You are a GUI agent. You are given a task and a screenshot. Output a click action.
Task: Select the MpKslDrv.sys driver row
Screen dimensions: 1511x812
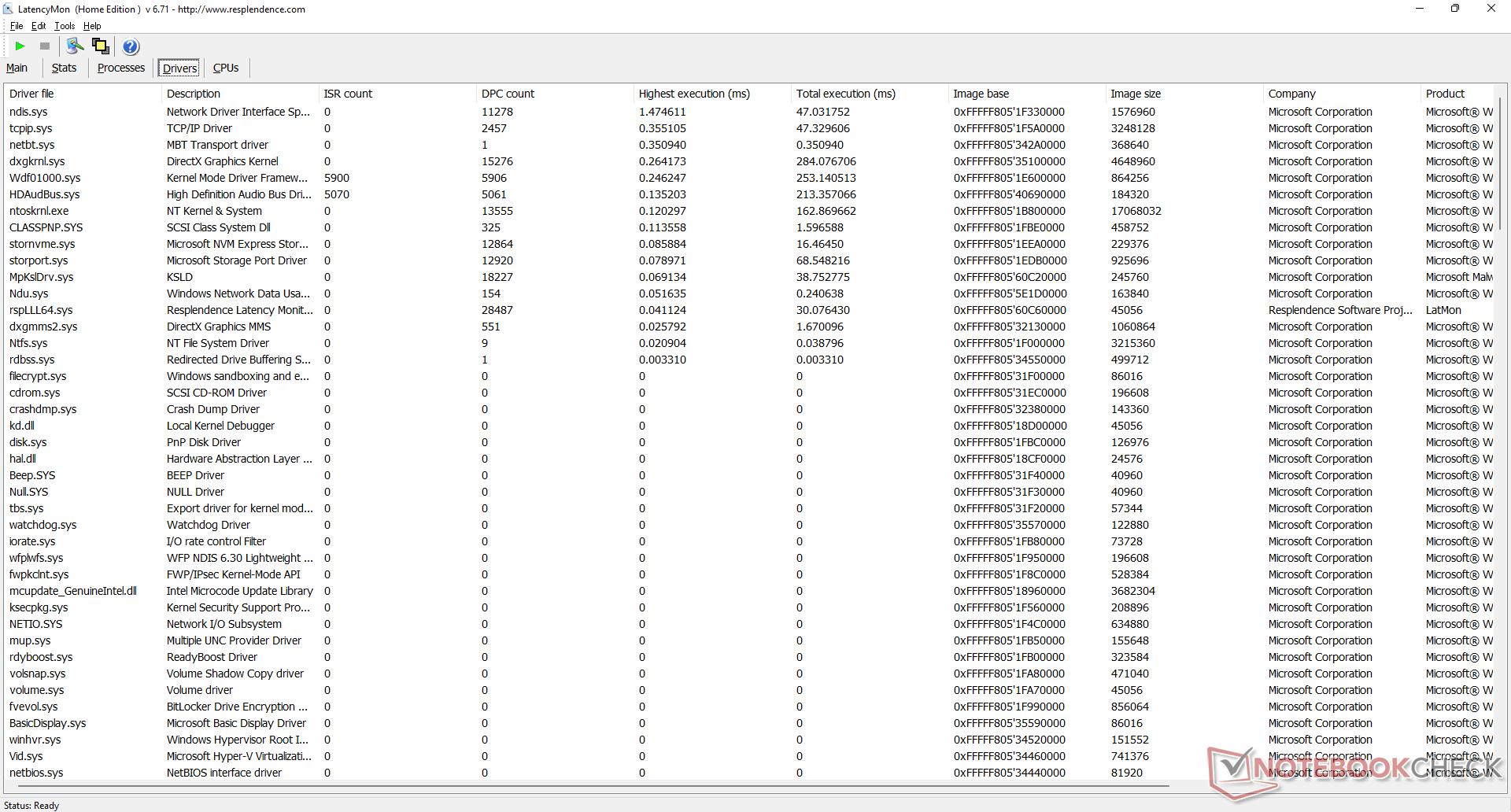coord(749,277)
